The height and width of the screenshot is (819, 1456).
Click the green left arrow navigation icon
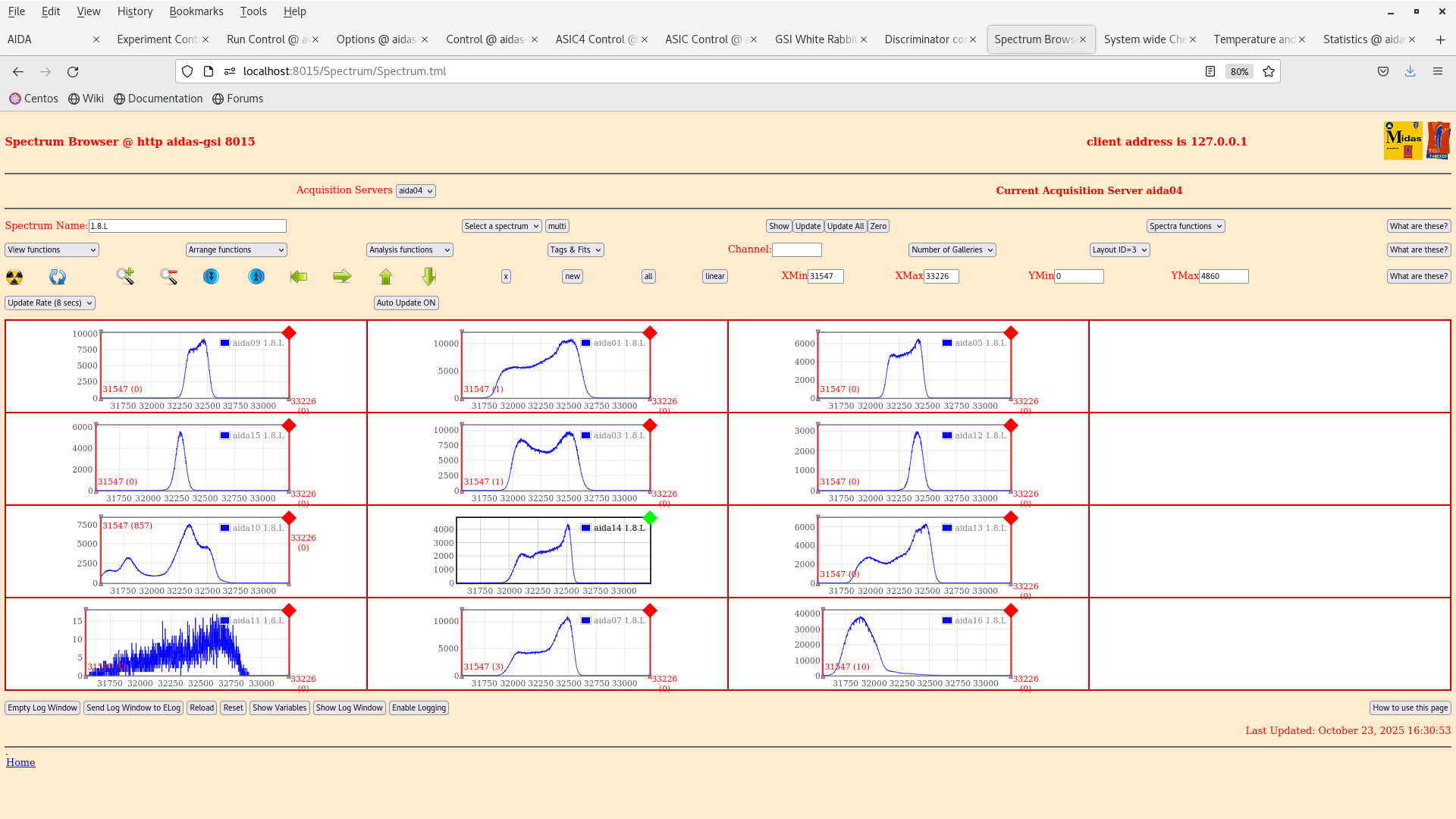point(299,276)
